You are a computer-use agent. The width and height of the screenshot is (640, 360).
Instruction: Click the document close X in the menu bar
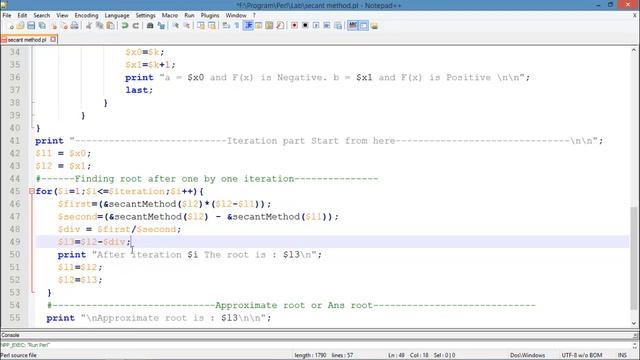click(635, 16)
